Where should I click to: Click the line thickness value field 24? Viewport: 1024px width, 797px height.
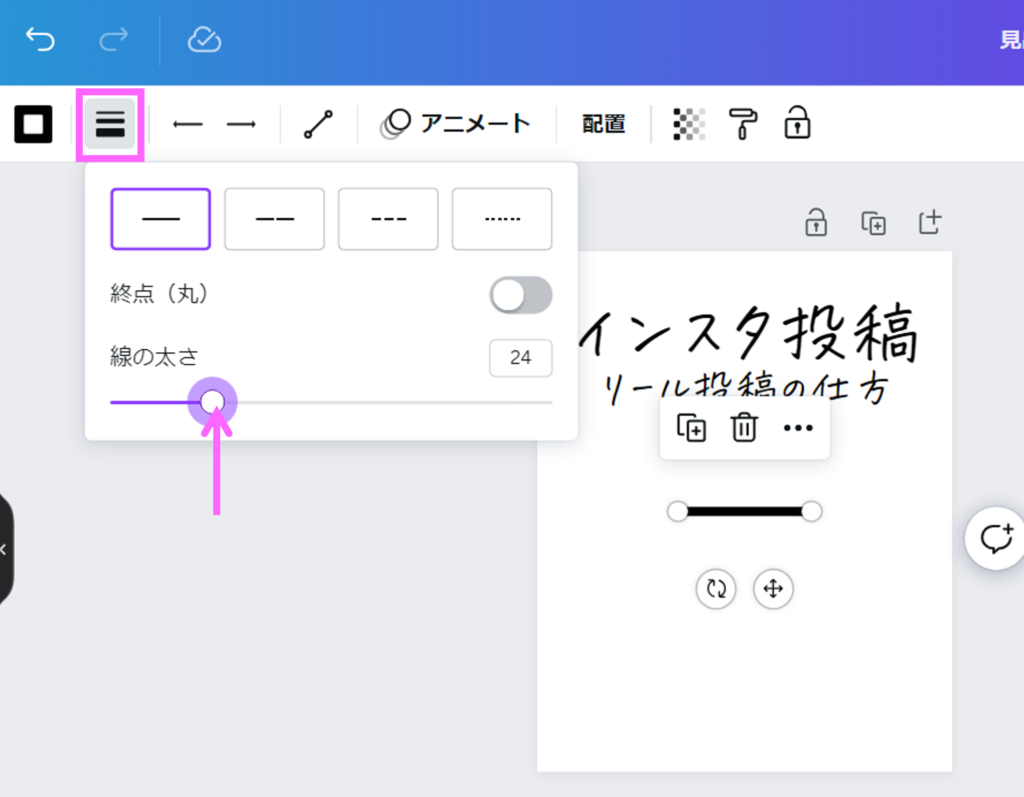click(x=520, y=358)
